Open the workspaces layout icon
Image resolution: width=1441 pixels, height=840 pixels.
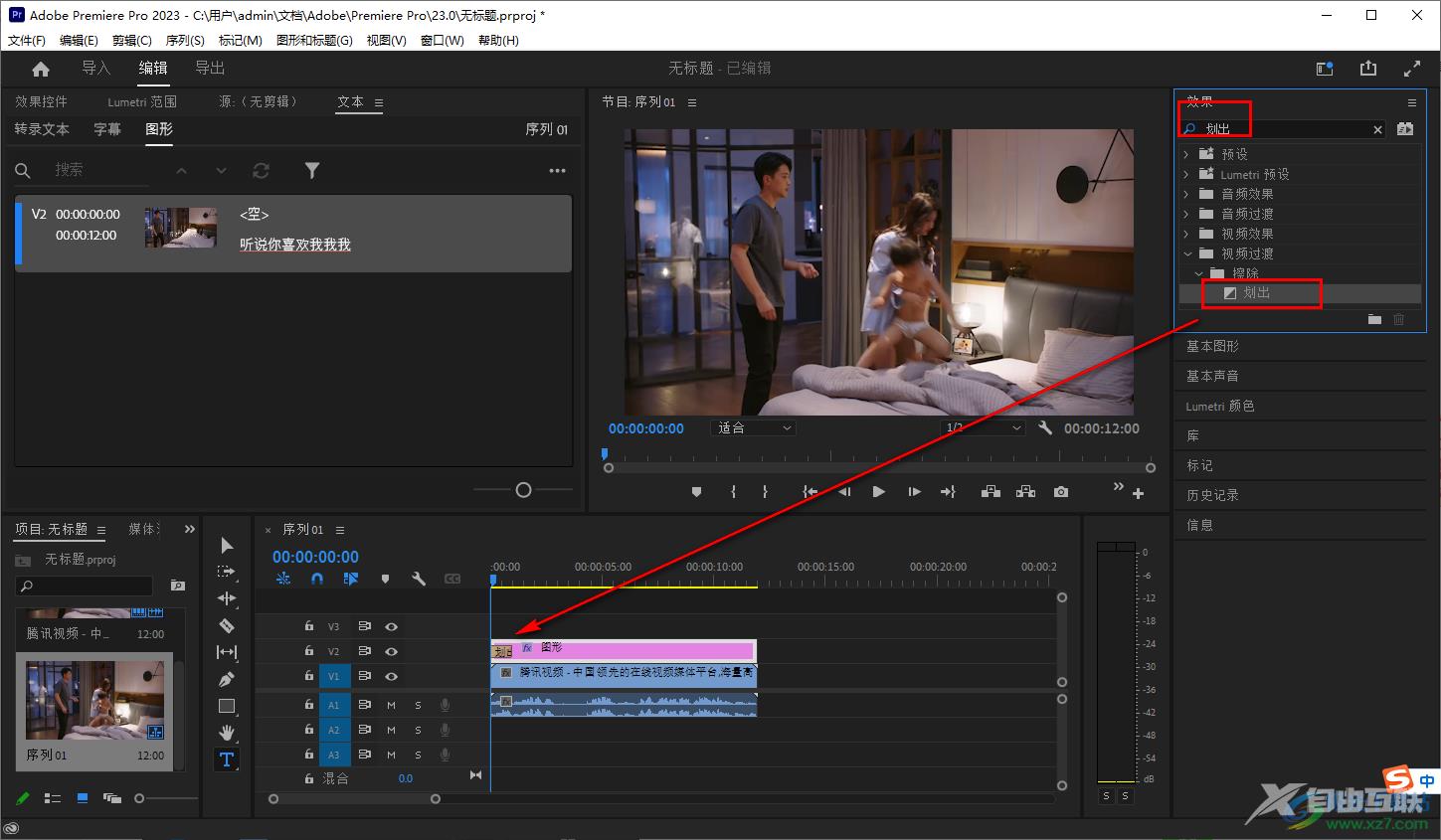(x=1325, y=69)
